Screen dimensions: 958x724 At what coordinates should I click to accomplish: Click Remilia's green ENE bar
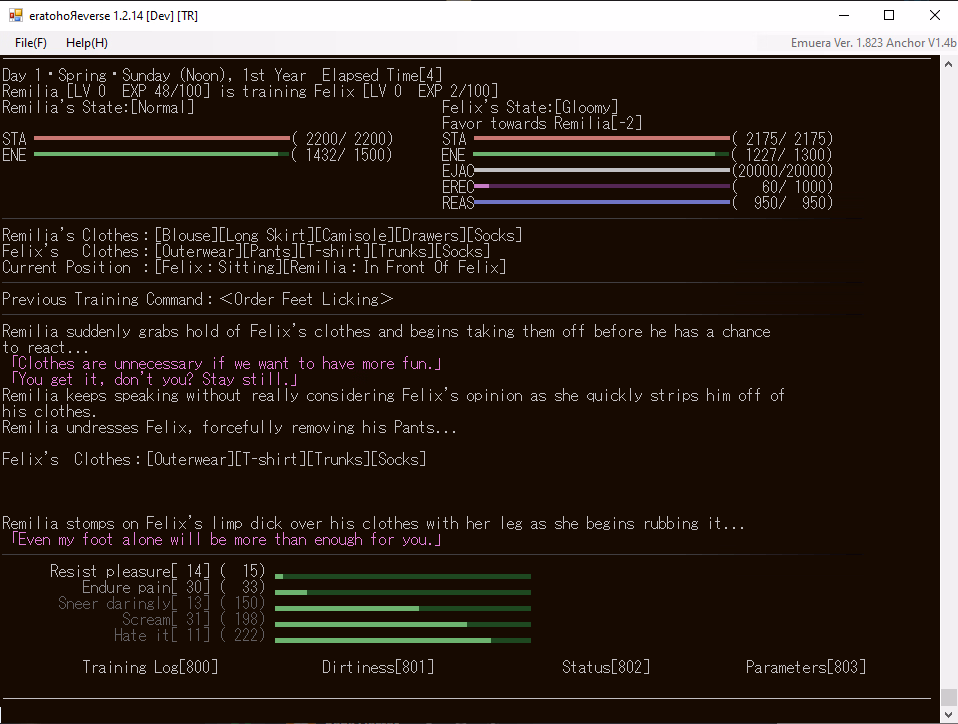coord(162,155)
